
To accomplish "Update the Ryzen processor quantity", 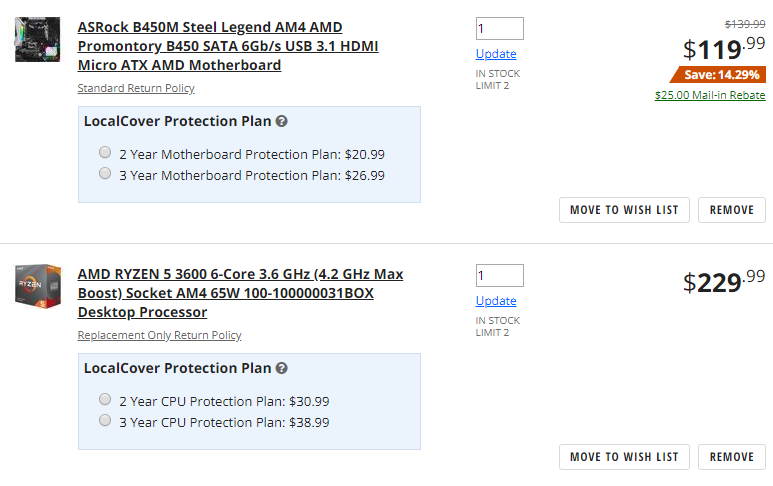I will click(496, 301).
